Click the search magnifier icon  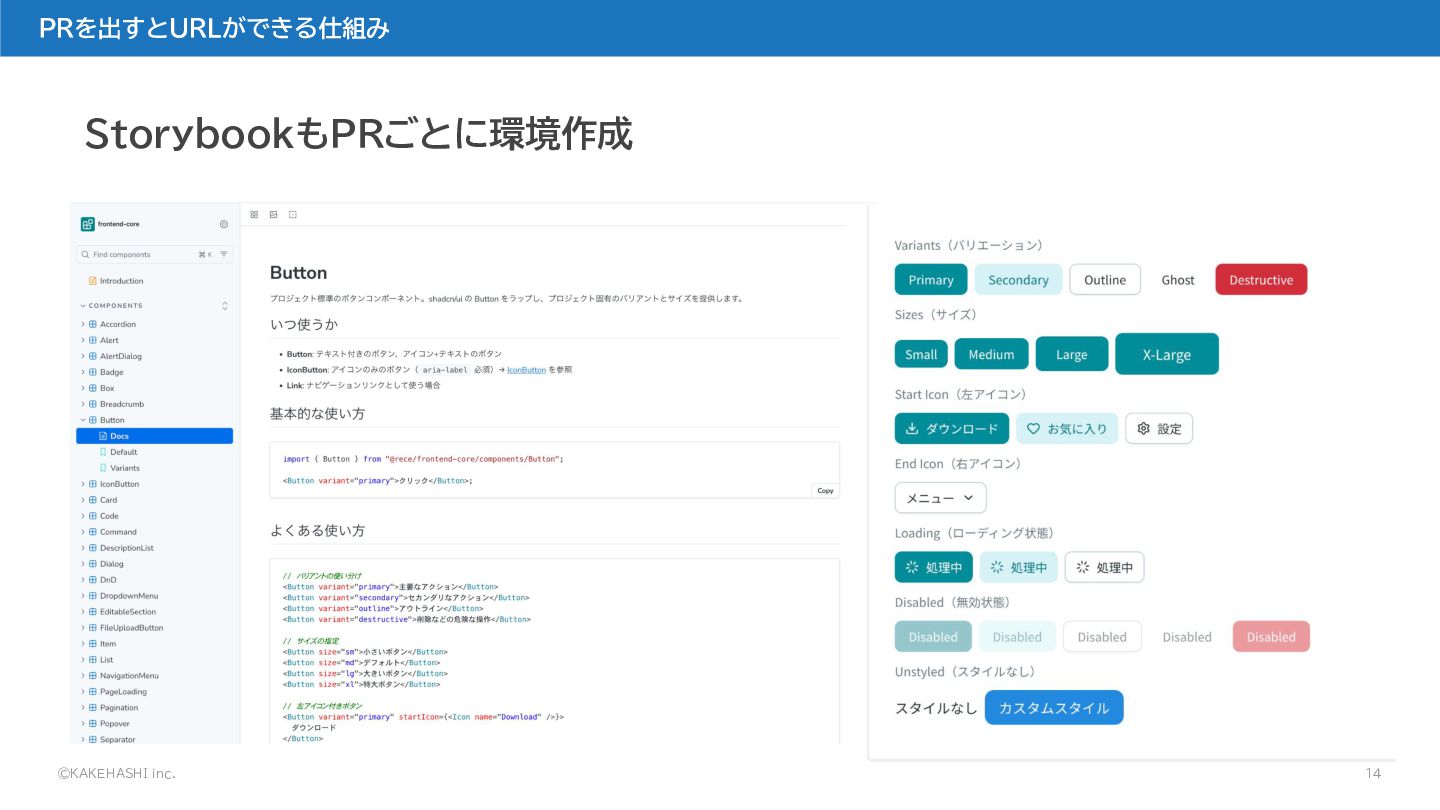pyautogui.click(x=86, y=254)
